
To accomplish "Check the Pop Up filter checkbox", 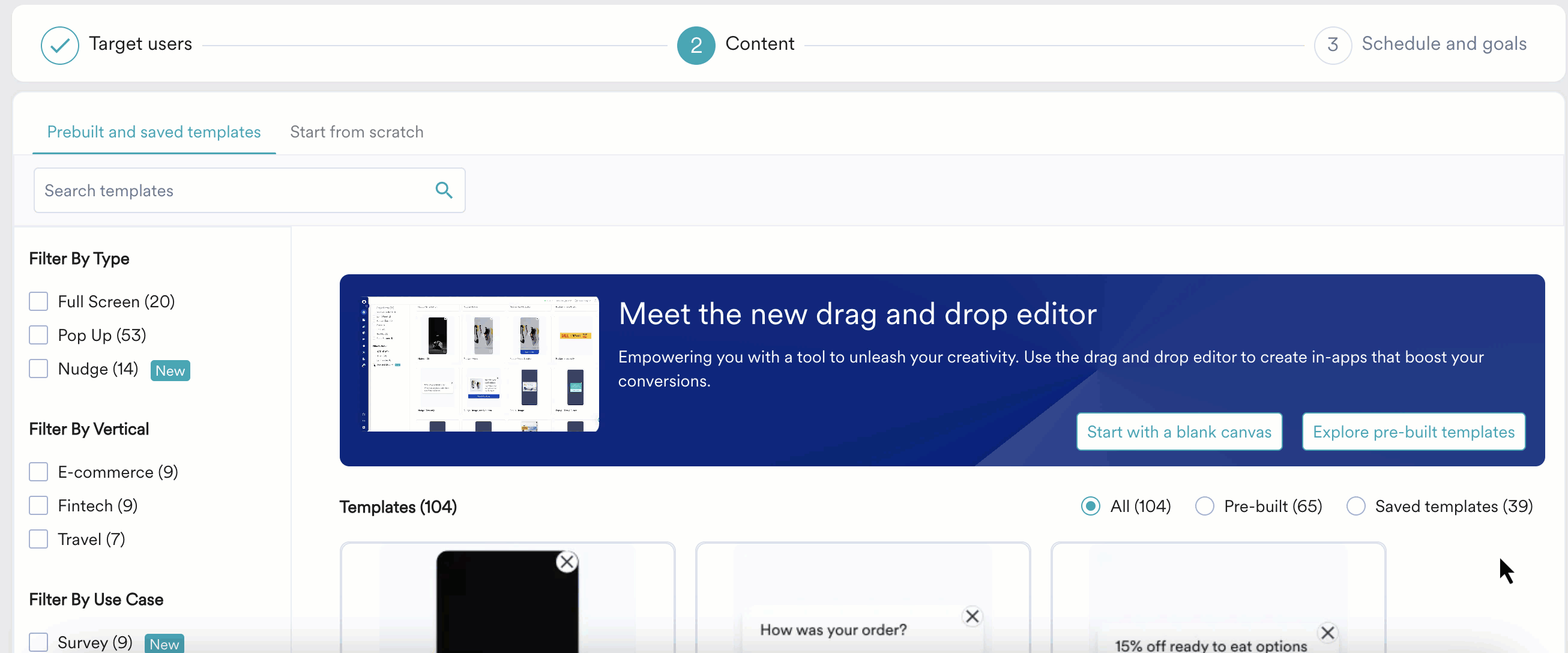I will 38,335.
